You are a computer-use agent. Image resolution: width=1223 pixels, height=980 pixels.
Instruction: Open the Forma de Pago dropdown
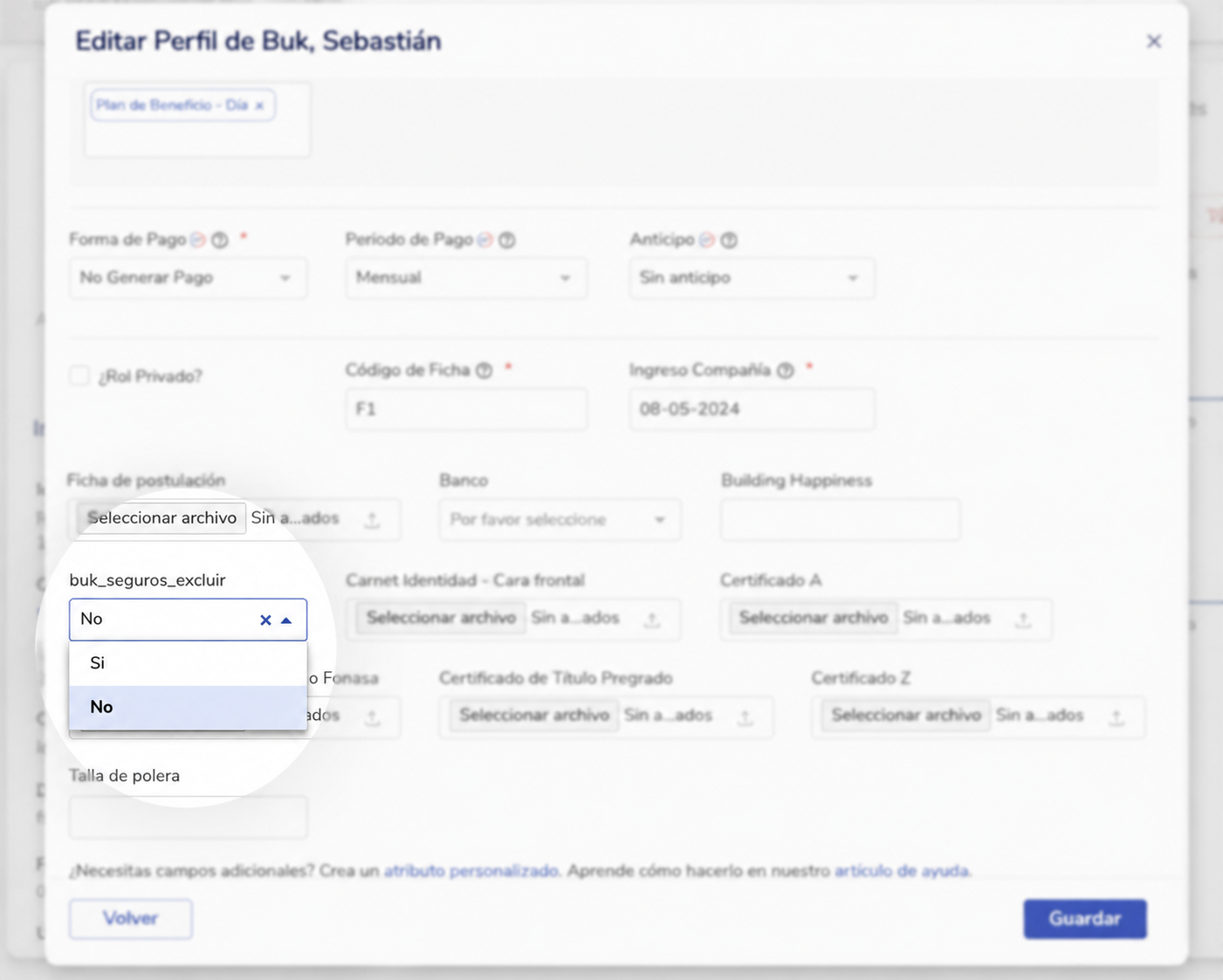[188, 278]
